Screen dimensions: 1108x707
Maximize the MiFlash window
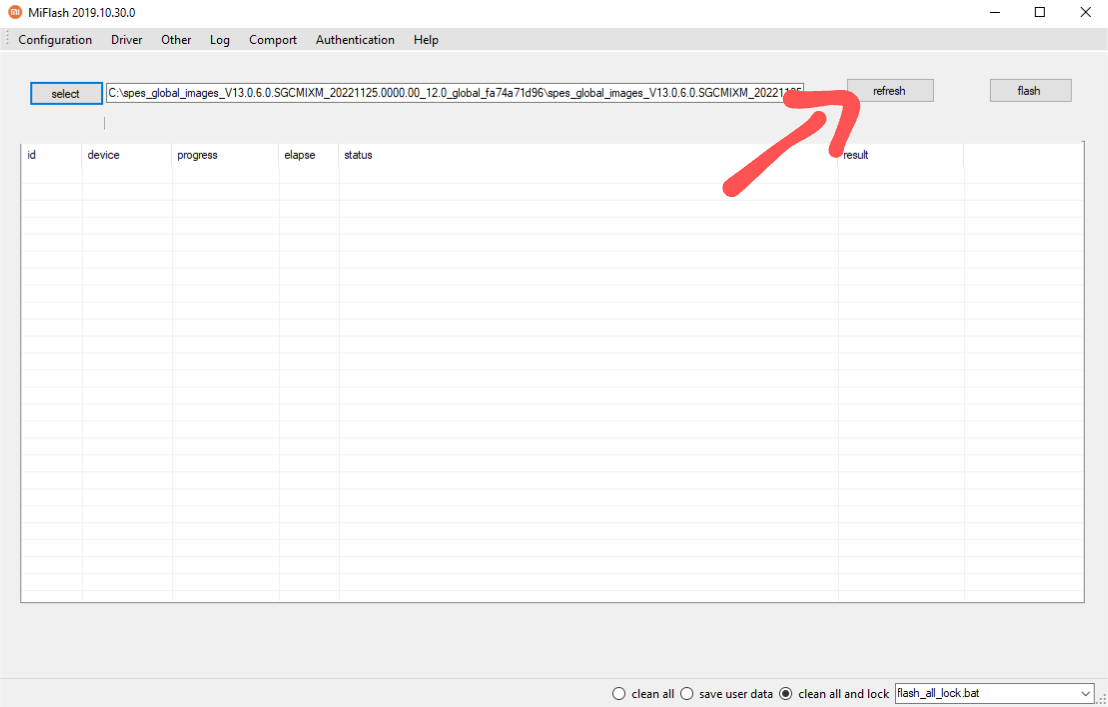click(1040, 13)
